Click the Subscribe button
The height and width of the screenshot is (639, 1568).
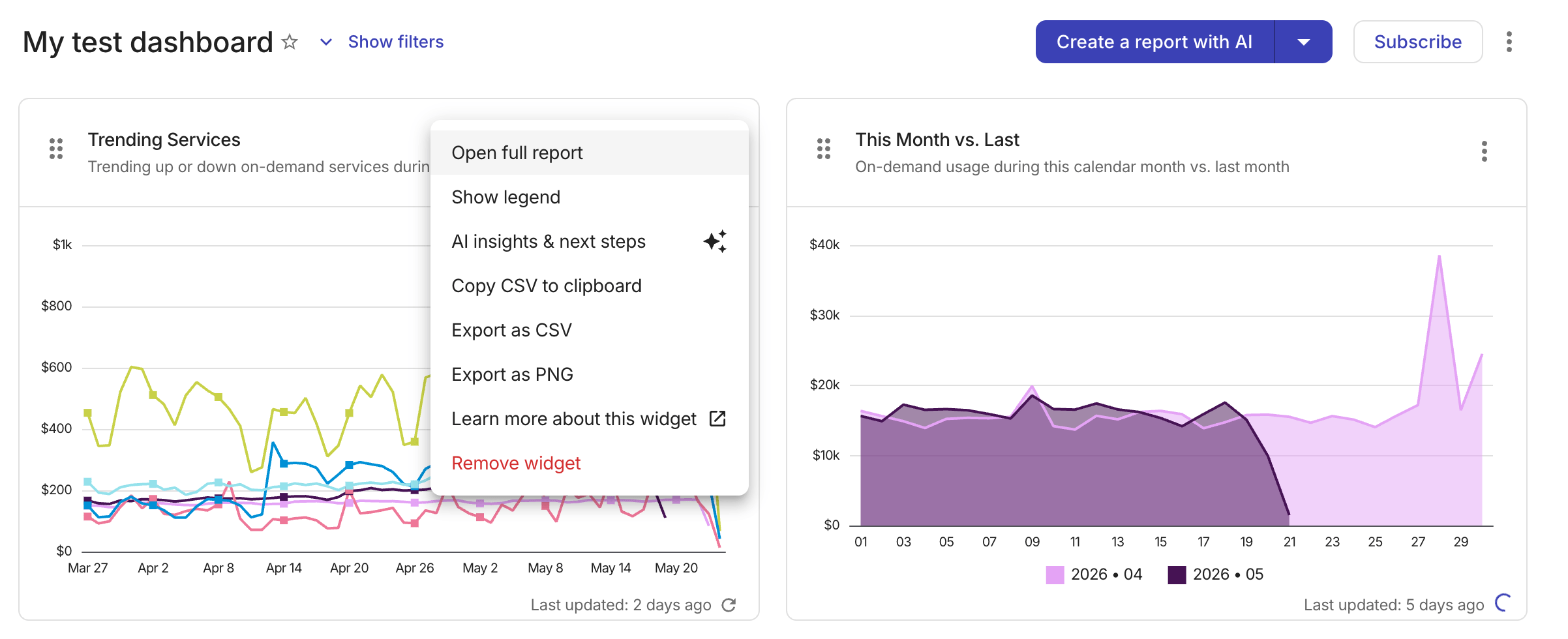coord(1418,42)
